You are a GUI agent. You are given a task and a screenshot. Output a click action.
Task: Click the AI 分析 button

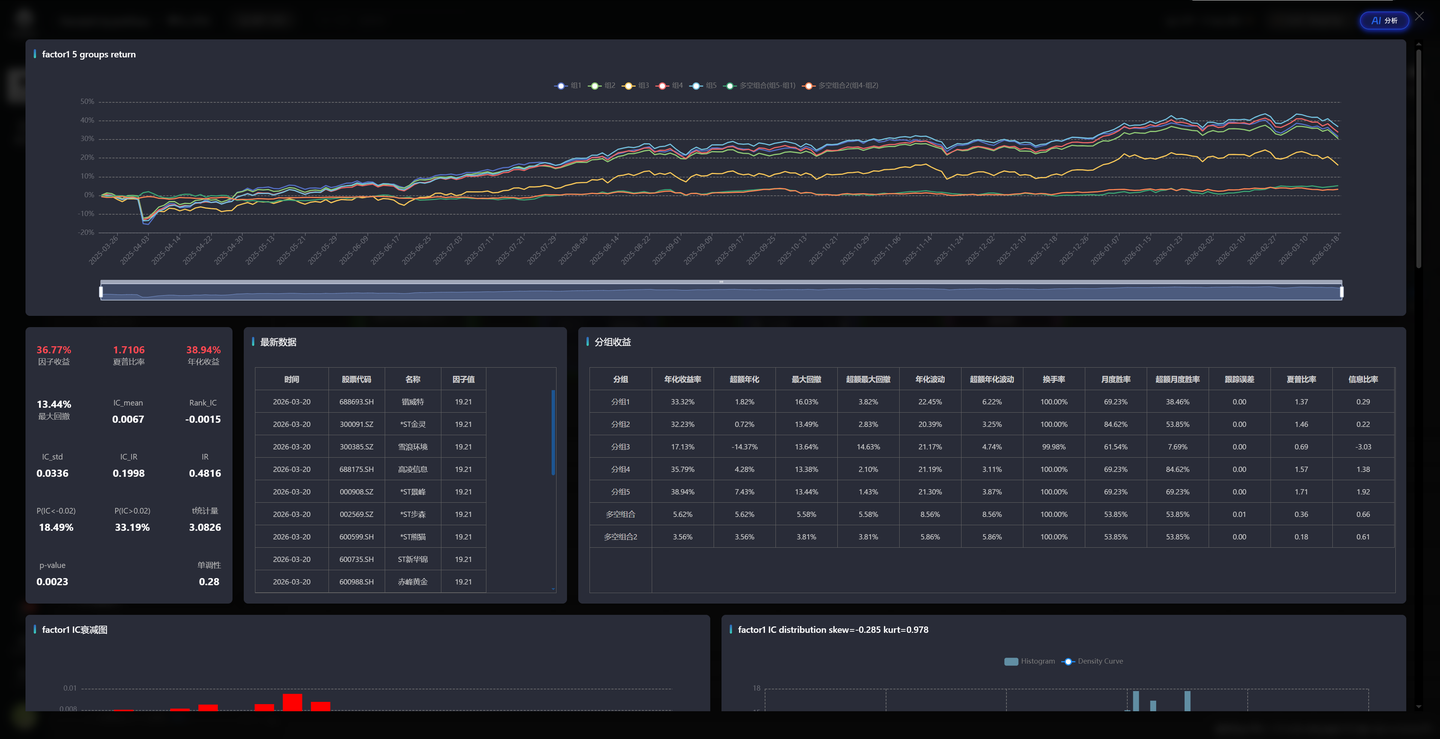[1384, 20]
